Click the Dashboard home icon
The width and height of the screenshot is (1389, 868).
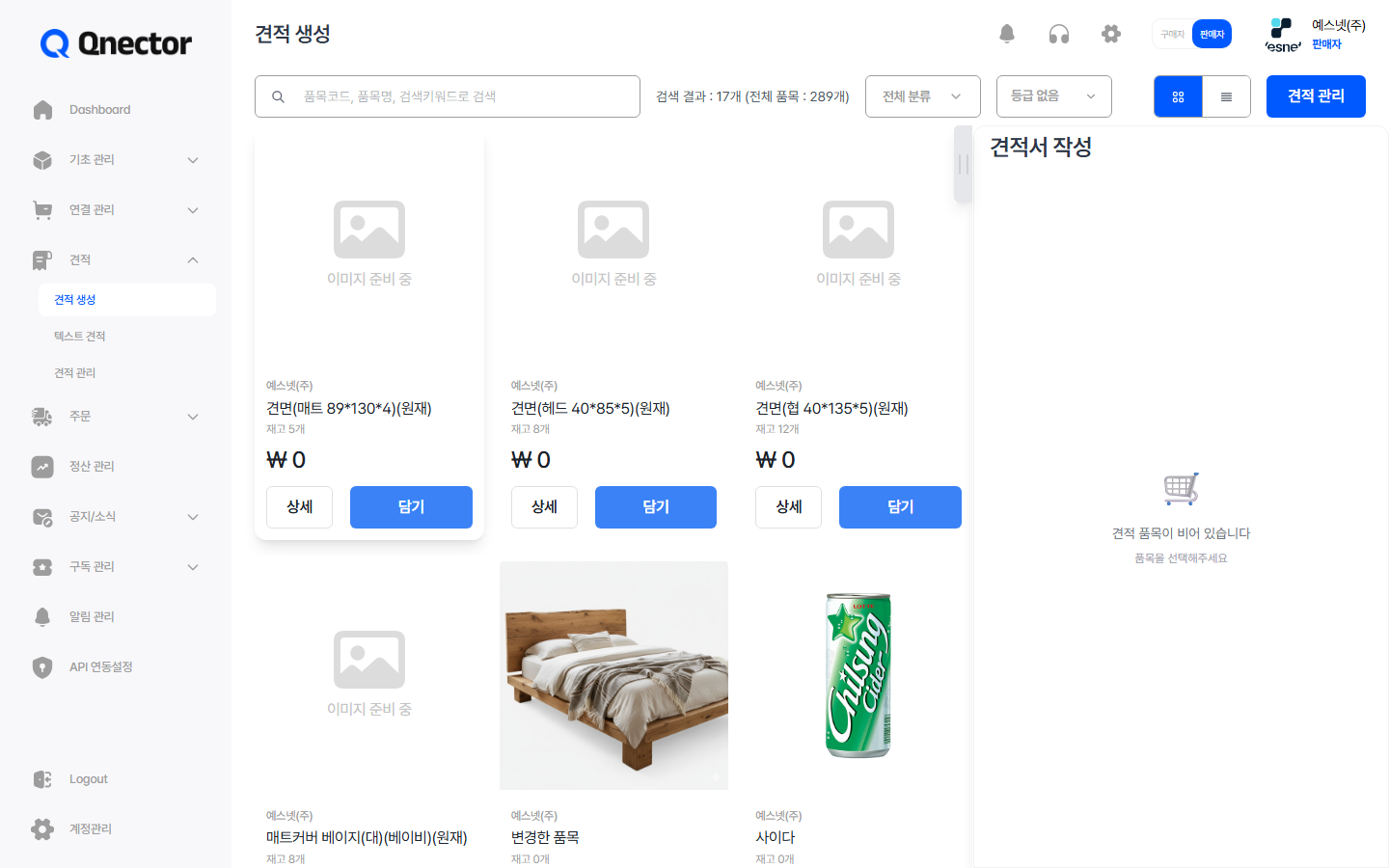click(42, 110)
